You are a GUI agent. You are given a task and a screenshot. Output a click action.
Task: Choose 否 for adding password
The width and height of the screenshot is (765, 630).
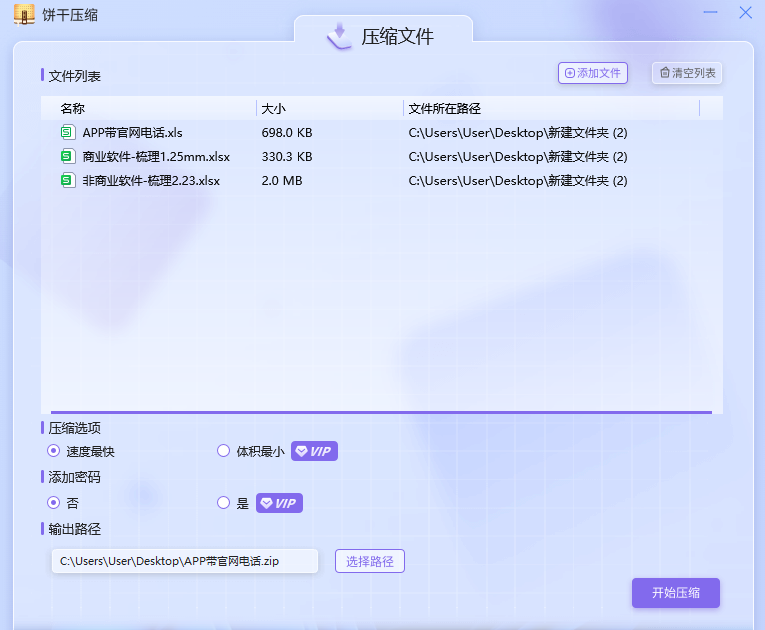point(54,503)
